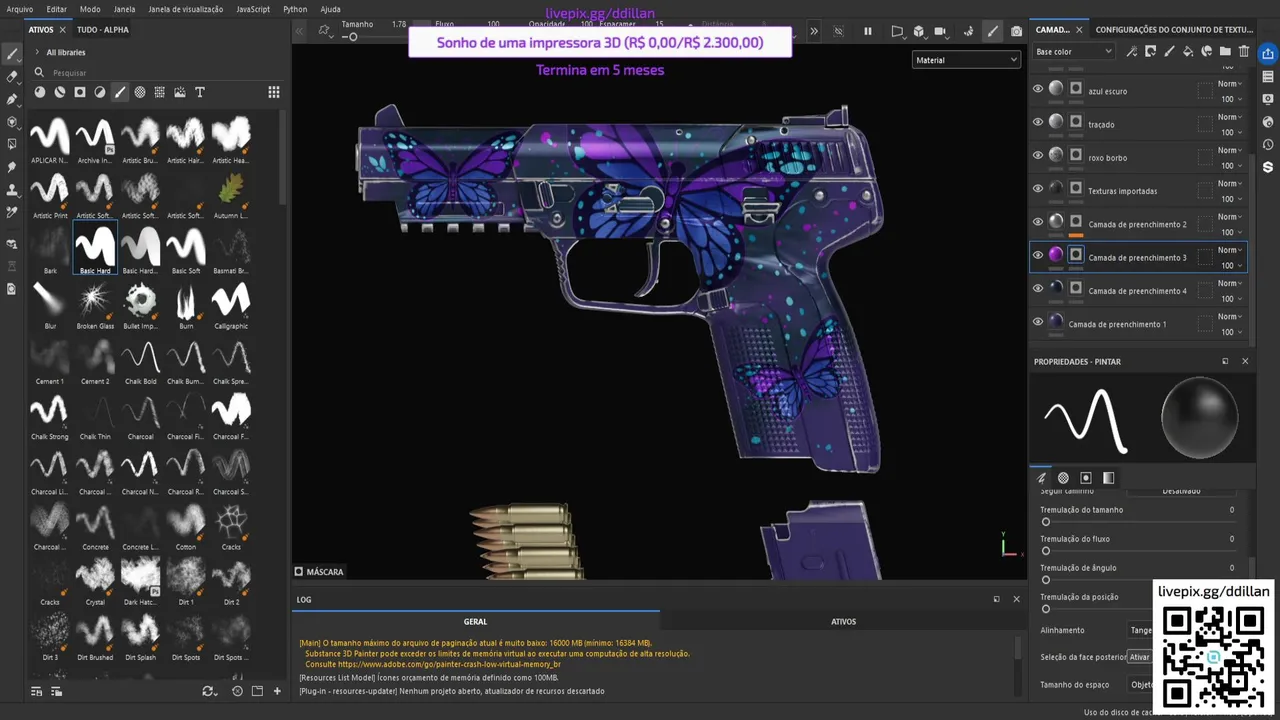
Task: Add smart material icon in layers toolbar
Action: coord(1207,51)
